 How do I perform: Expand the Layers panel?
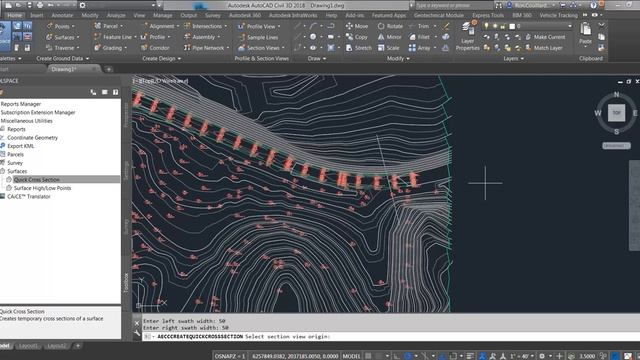tap(513, 58)
